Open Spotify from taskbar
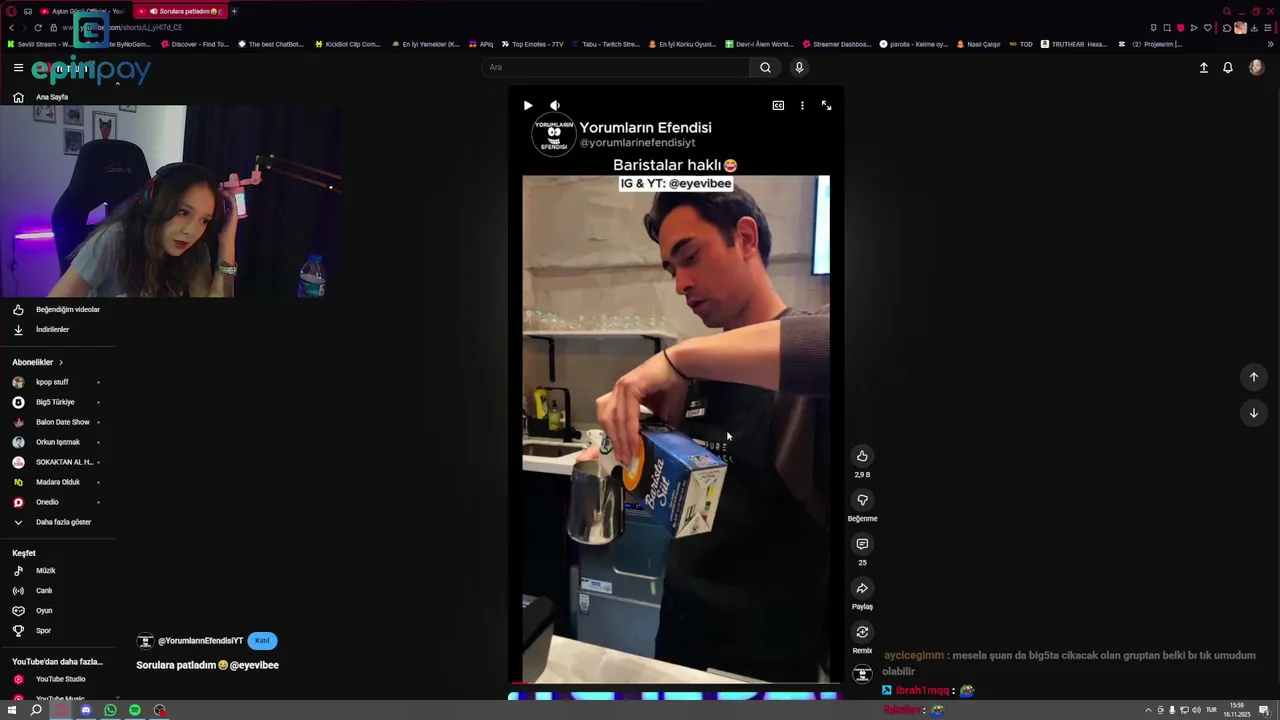 click(135, 710)
